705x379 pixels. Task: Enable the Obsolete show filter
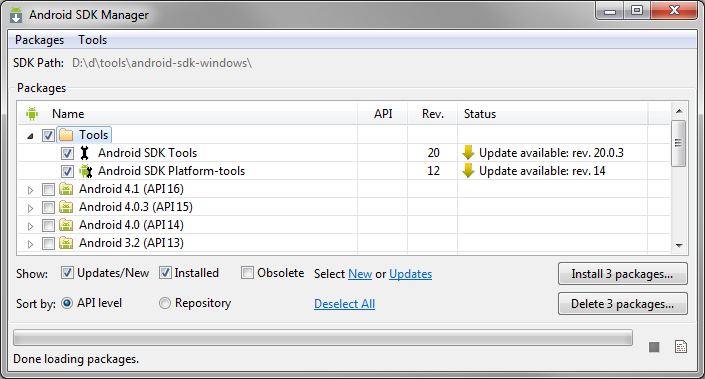(247, 272)
